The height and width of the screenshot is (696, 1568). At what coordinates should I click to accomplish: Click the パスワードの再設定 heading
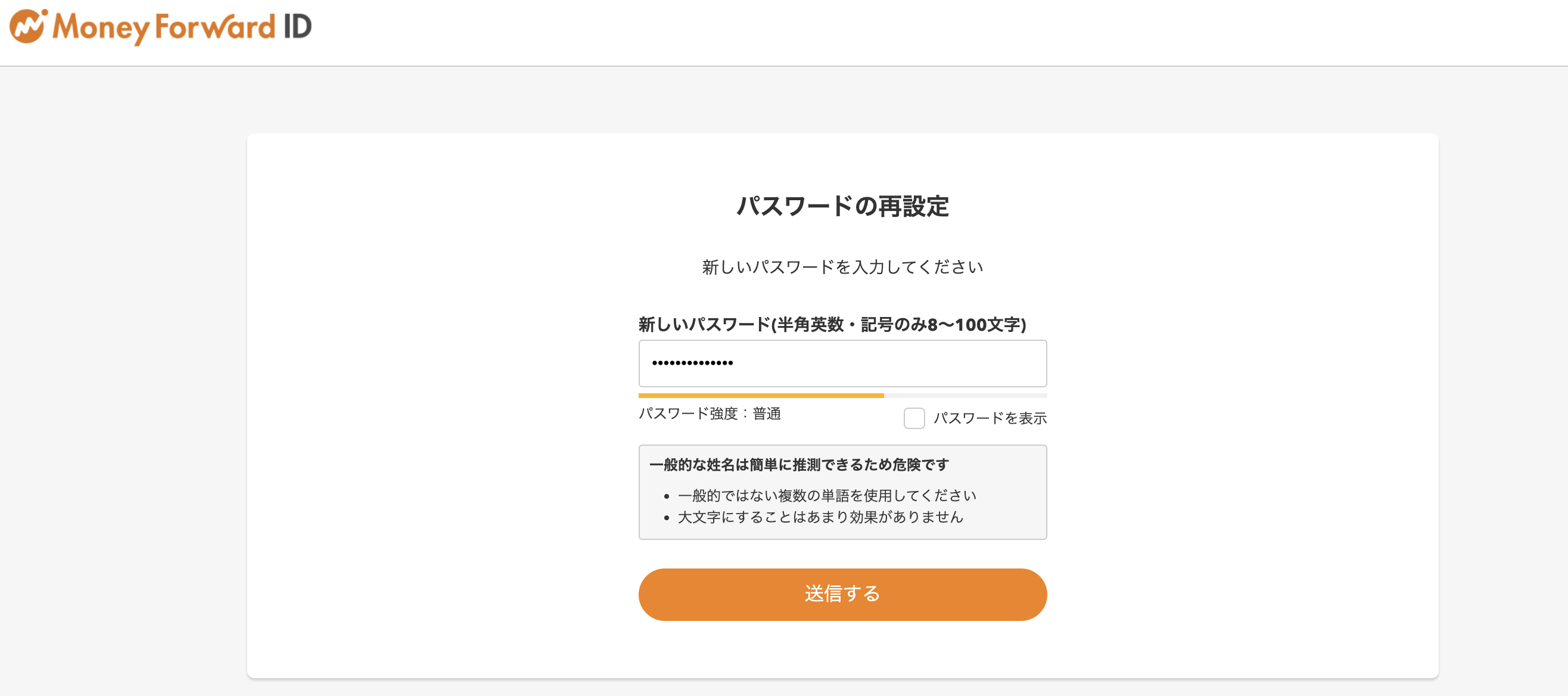(842, 206)
